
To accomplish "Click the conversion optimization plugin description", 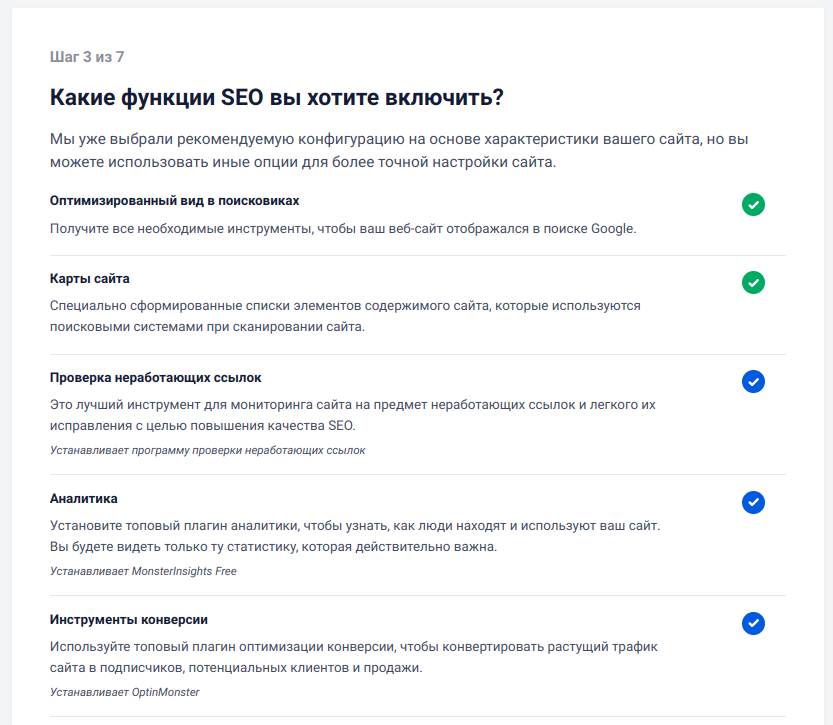I will tap(353, 657).
